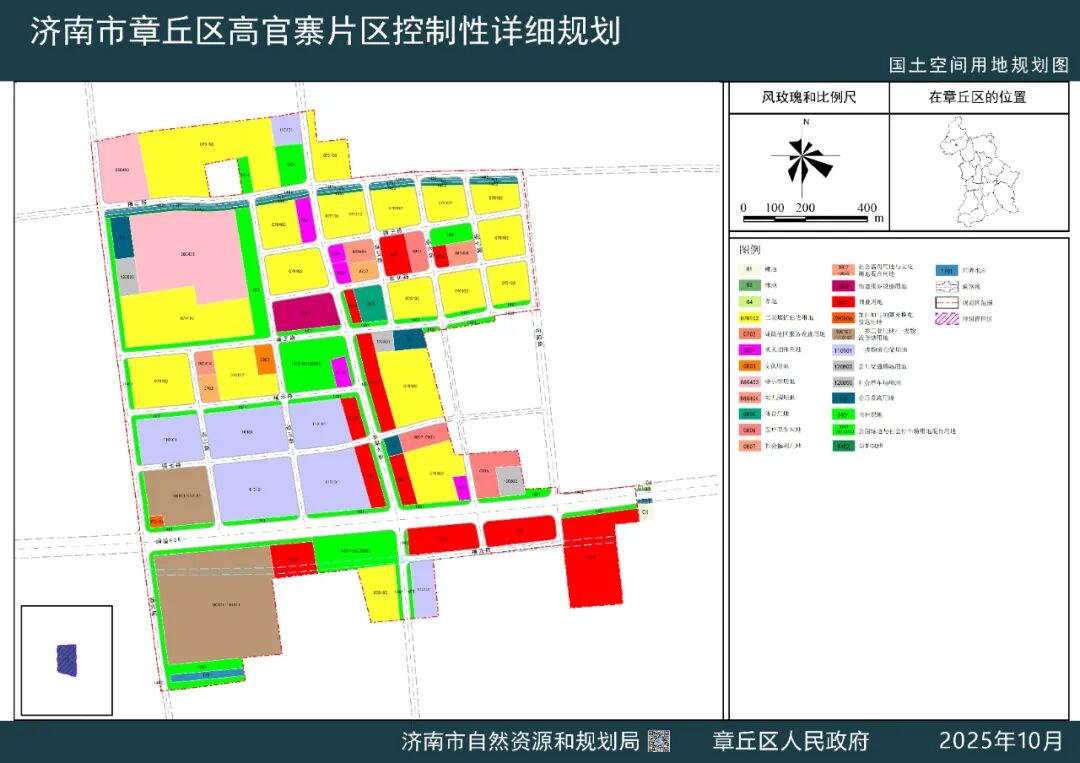The image size is (1080, 763).
Task: Click the blue hatched inset map thumbnail
Action: point(67,660)
